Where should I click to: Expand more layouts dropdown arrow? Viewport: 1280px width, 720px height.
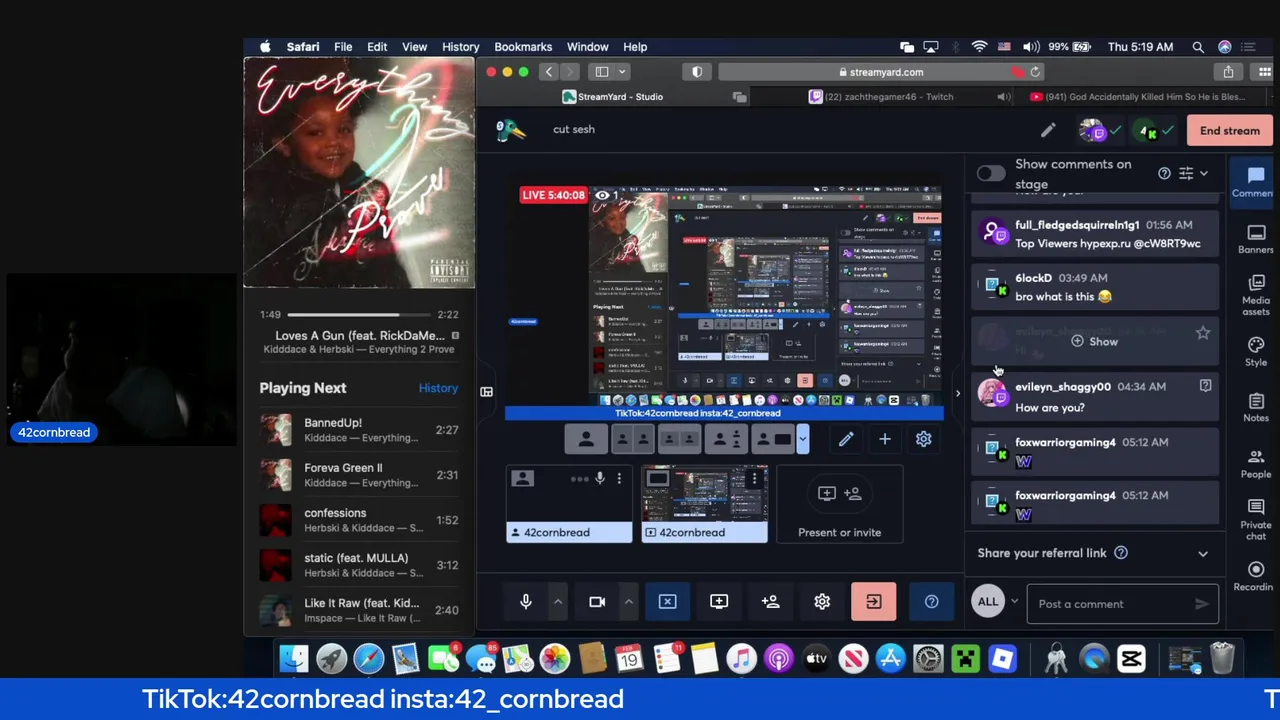point(802,439)
